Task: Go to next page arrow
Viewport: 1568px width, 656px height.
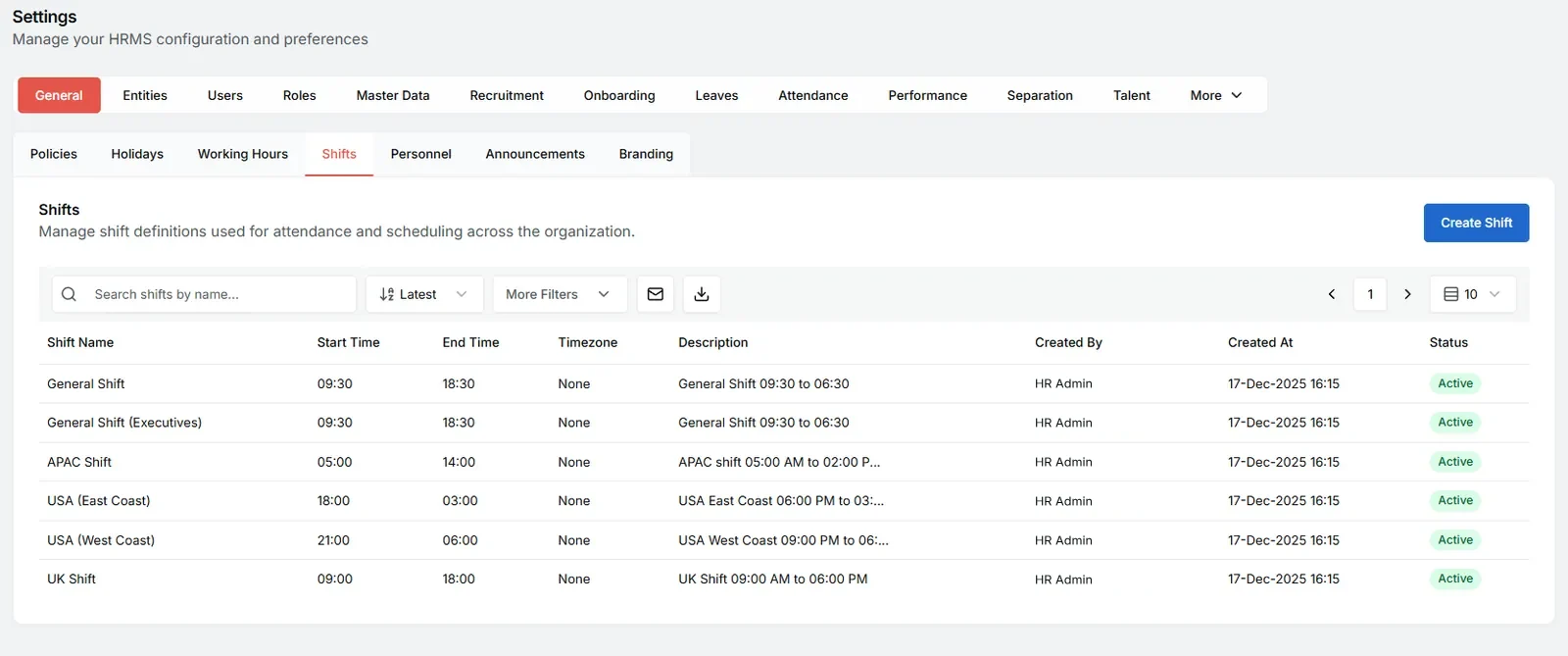Action: [x=1407, y=294]
